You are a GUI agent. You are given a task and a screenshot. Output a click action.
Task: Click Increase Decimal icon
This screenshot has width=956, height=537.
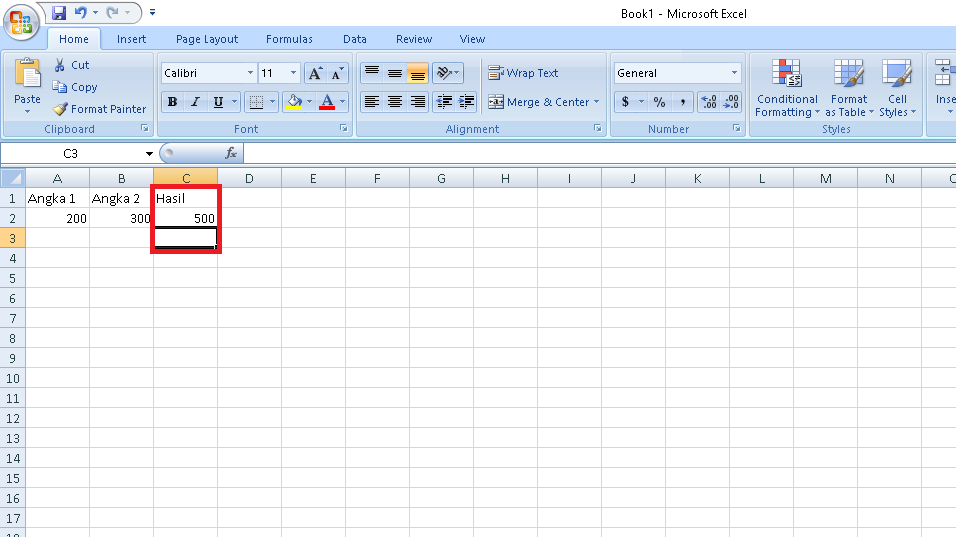click(708, 102)
